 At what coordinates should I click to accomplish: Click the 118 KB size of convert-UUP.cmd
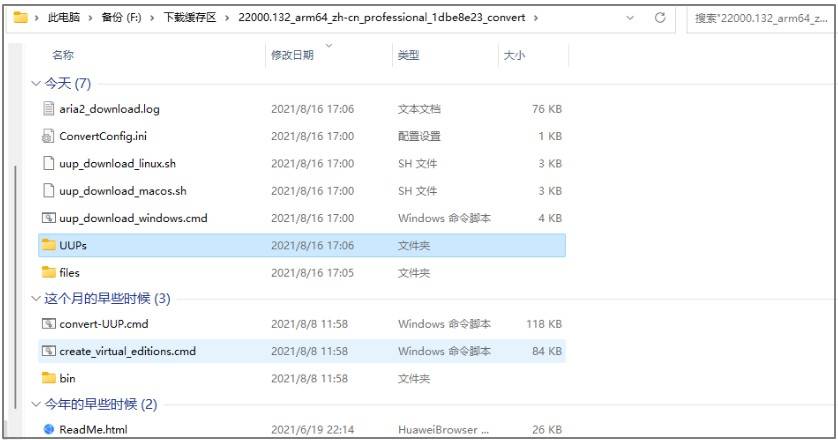544,323
